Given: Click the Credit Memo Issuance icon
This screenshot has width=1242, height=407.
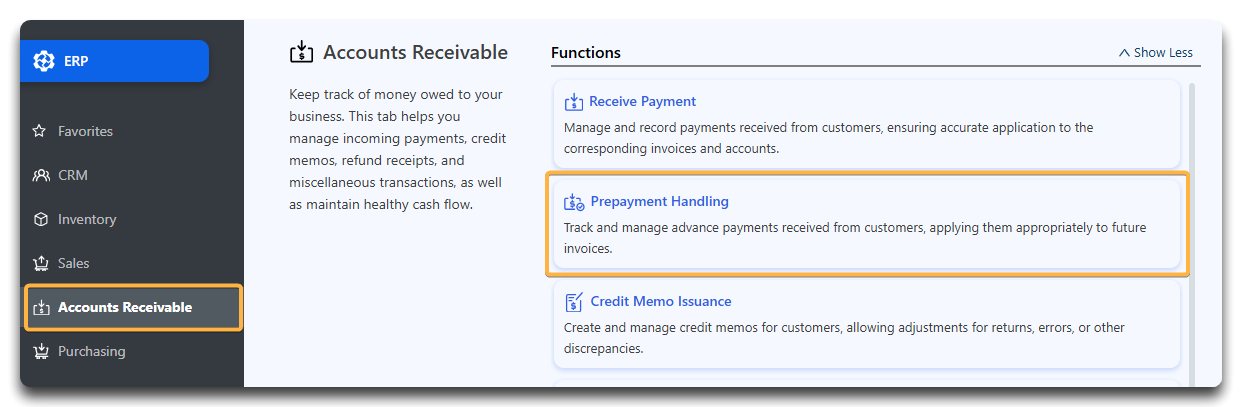Looking at the screenshot, I should [574, 302].
